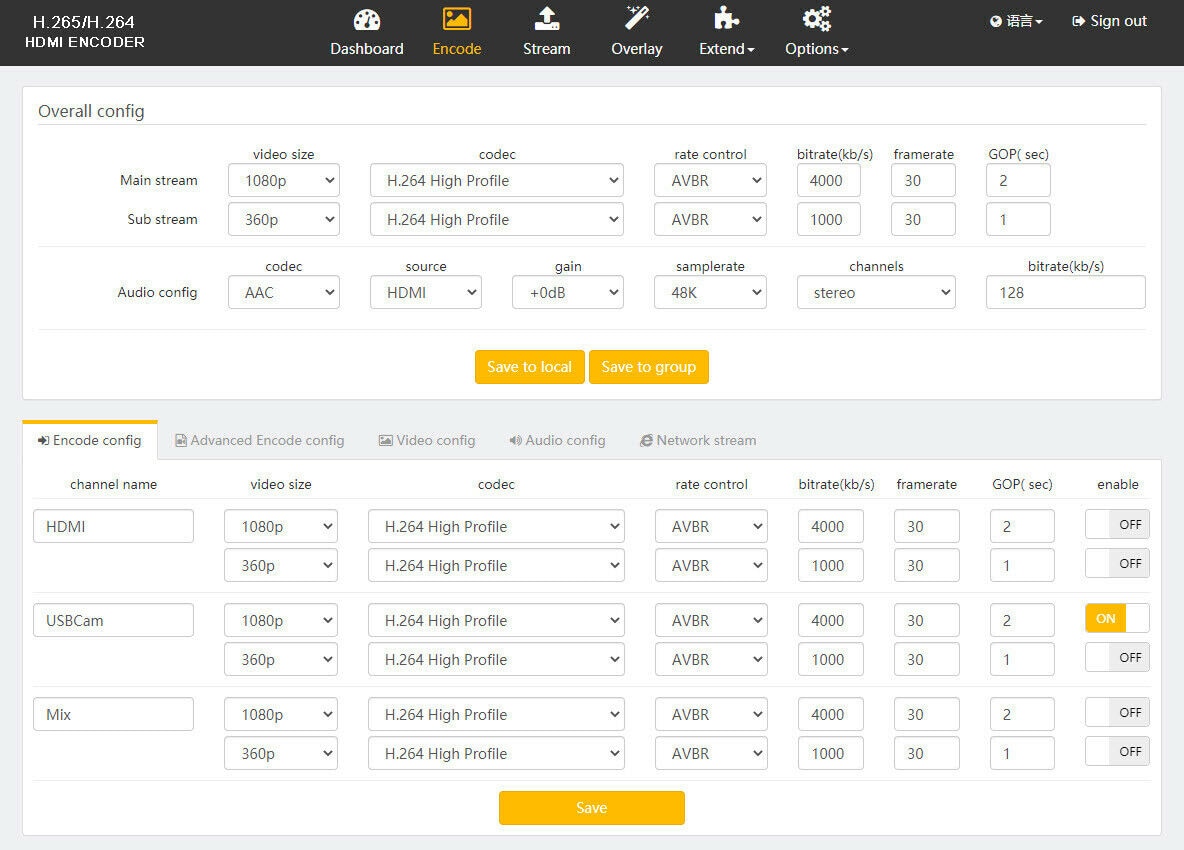Click the Main stream bitrate field
This screenshot has width=1184, height=850.
pos(828,180)
